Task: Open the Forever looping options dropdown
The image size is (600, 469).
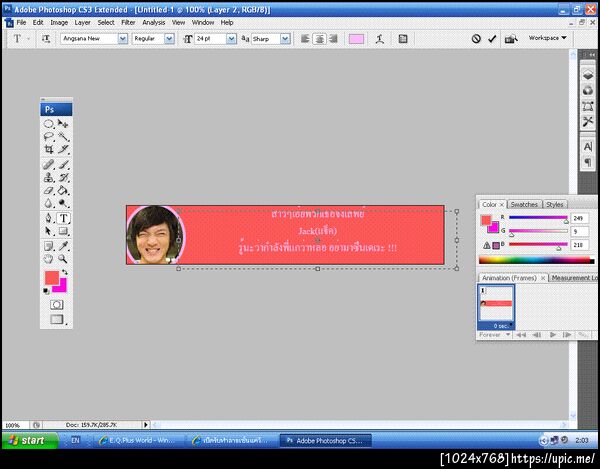Action: click(495, 335)
